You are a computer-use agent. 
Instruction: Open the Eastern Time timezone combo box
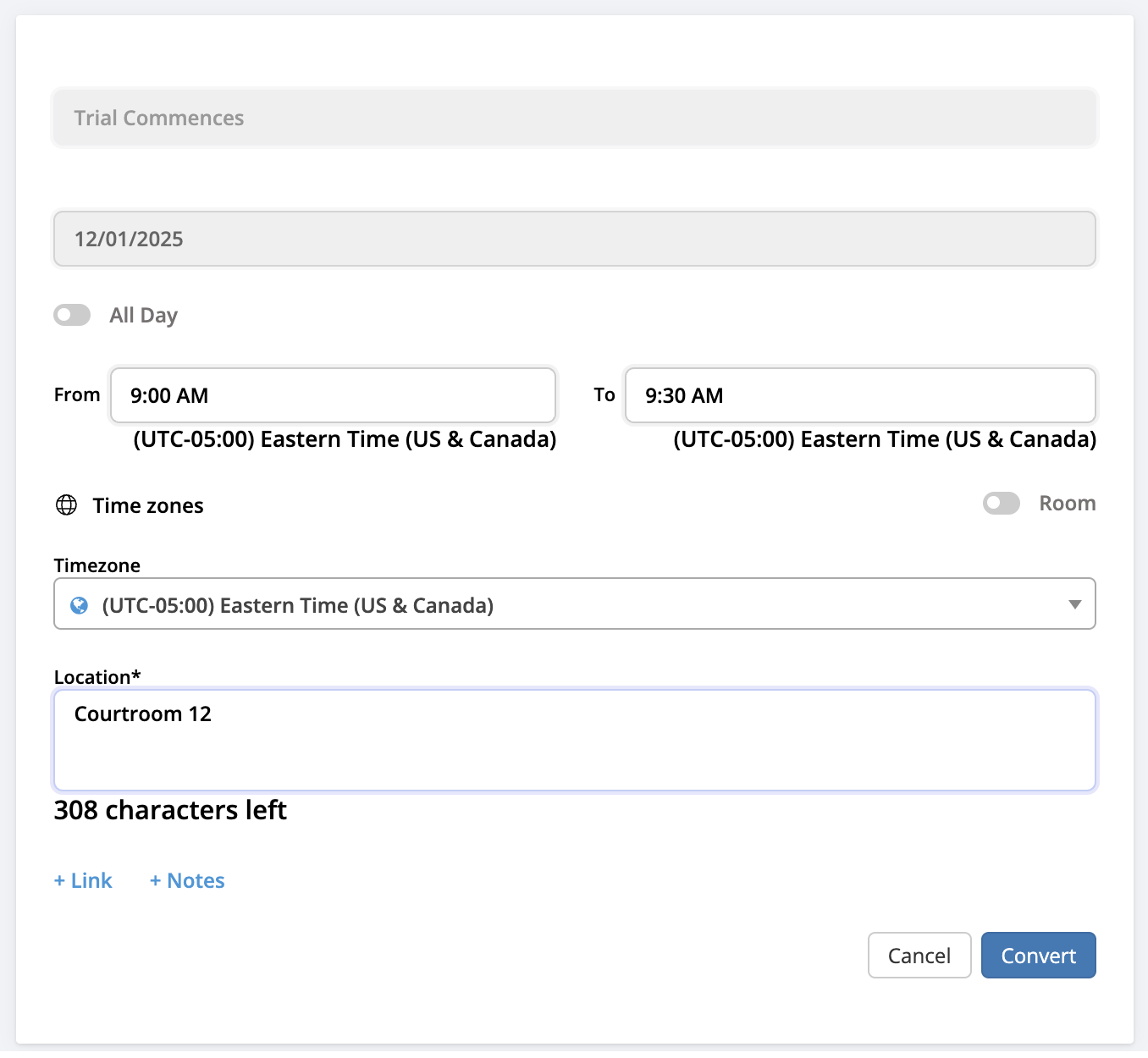click(574, 604)
